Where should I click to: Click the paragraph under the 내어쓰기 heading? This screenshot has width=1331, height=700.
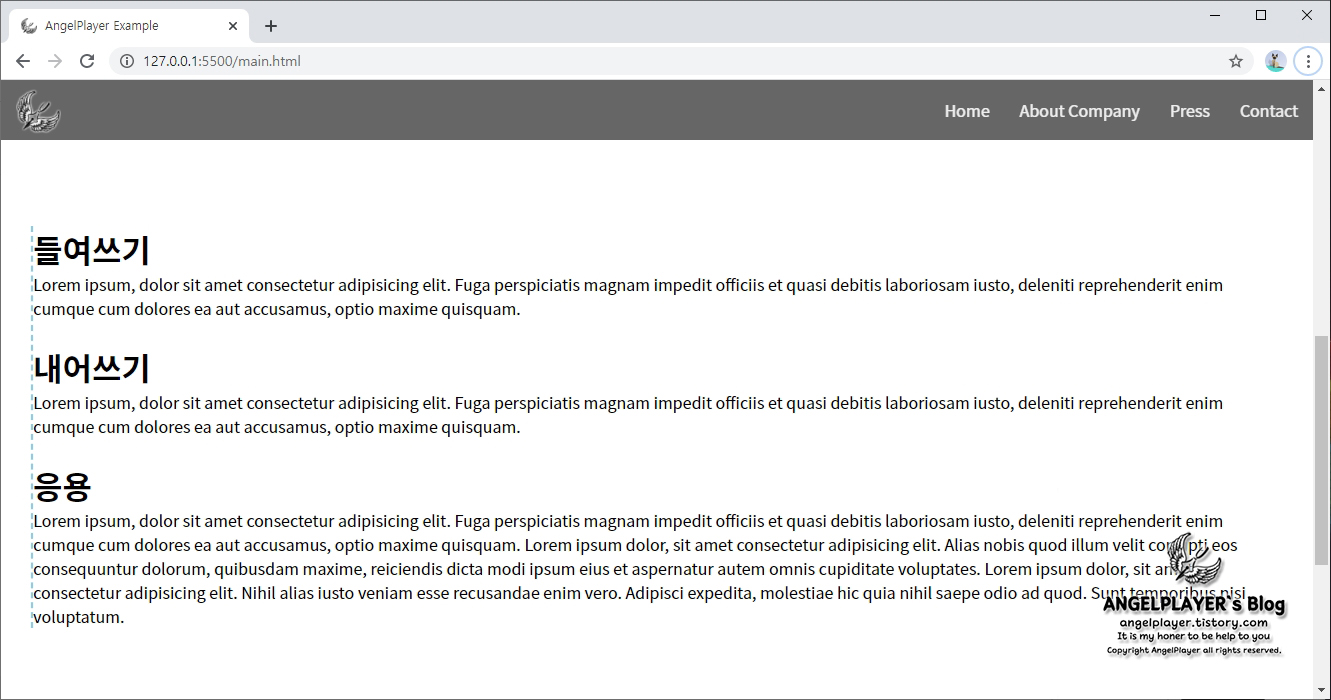tap(628, 415)
